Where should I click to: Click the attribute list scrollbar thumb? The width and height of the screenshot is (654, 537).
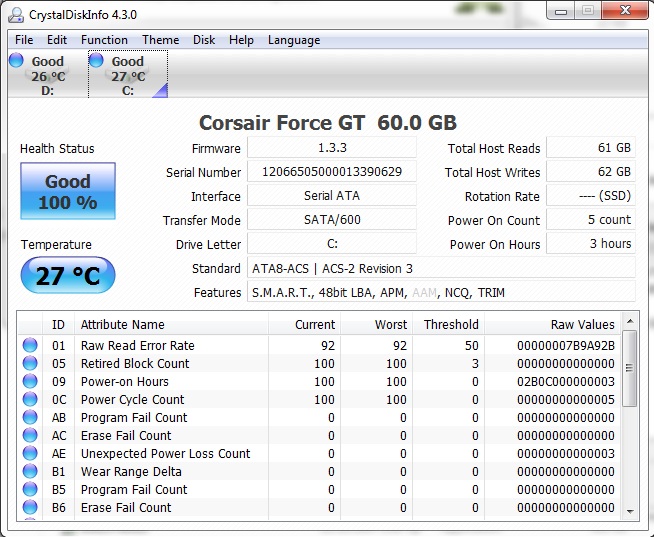630,368
